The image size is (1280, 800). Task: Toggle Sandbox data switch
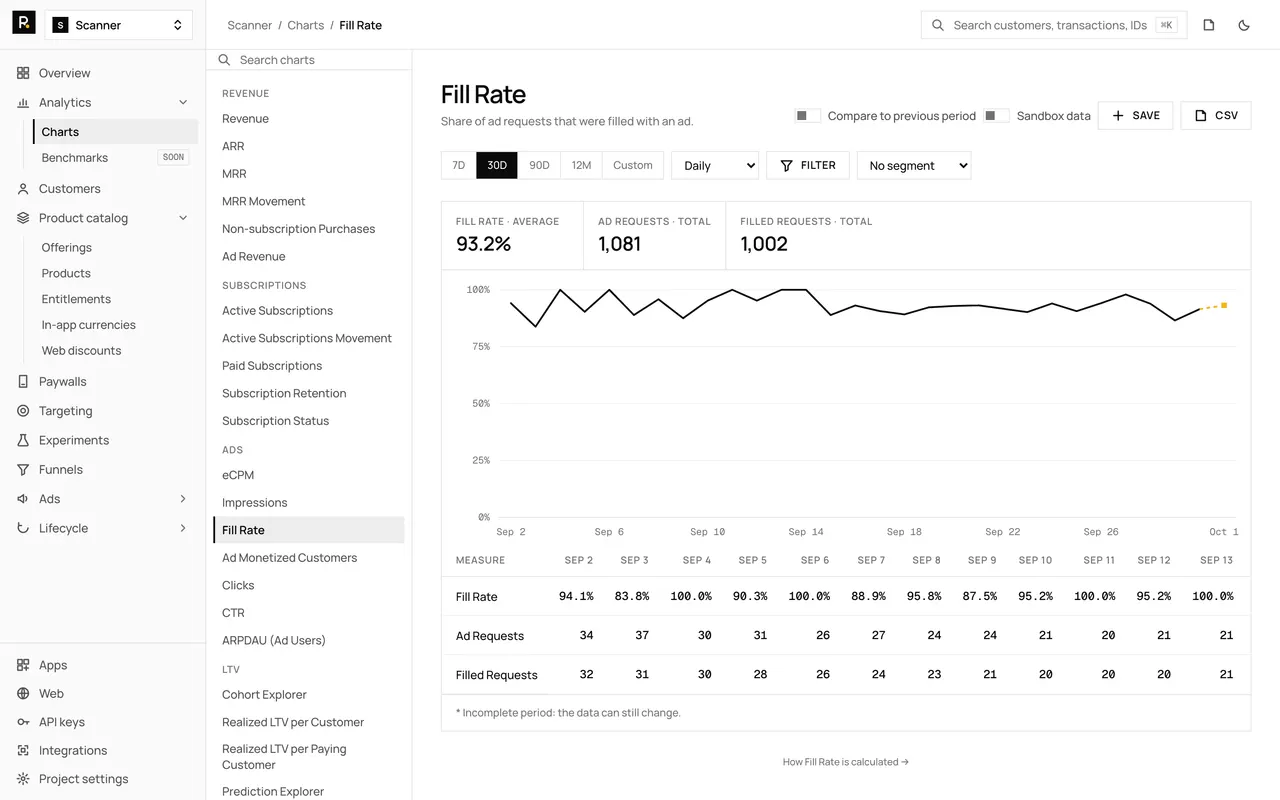(x=996, y=116)
